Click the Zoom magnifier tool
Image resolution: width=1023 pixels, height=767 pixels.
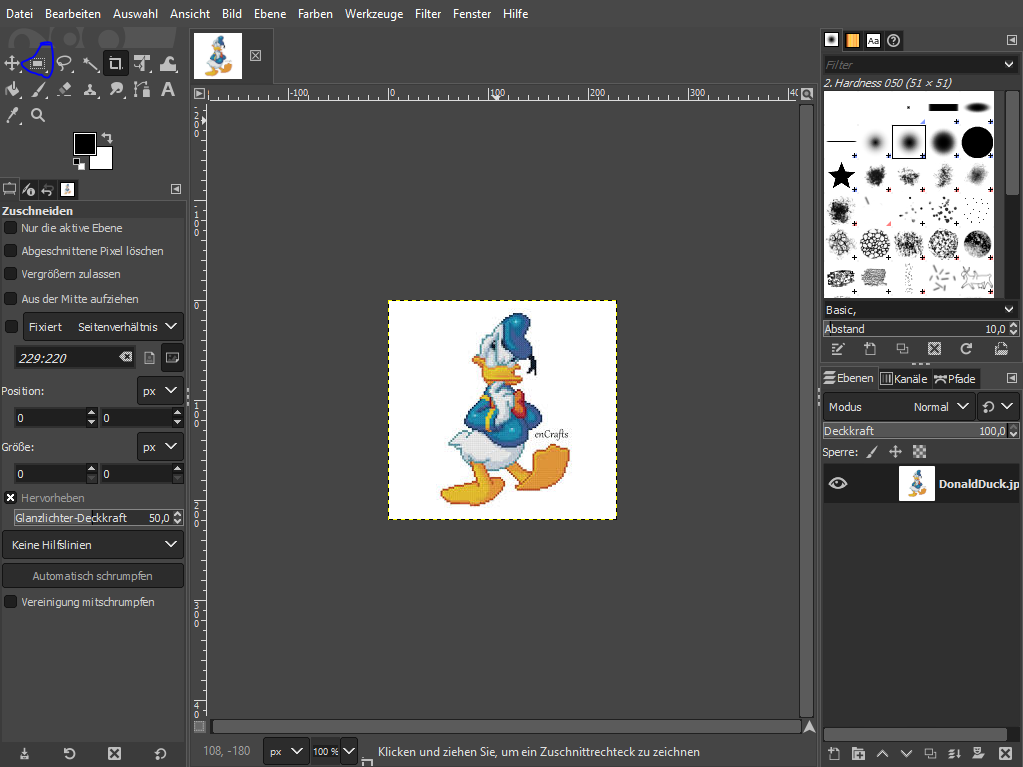click(38, 115)
